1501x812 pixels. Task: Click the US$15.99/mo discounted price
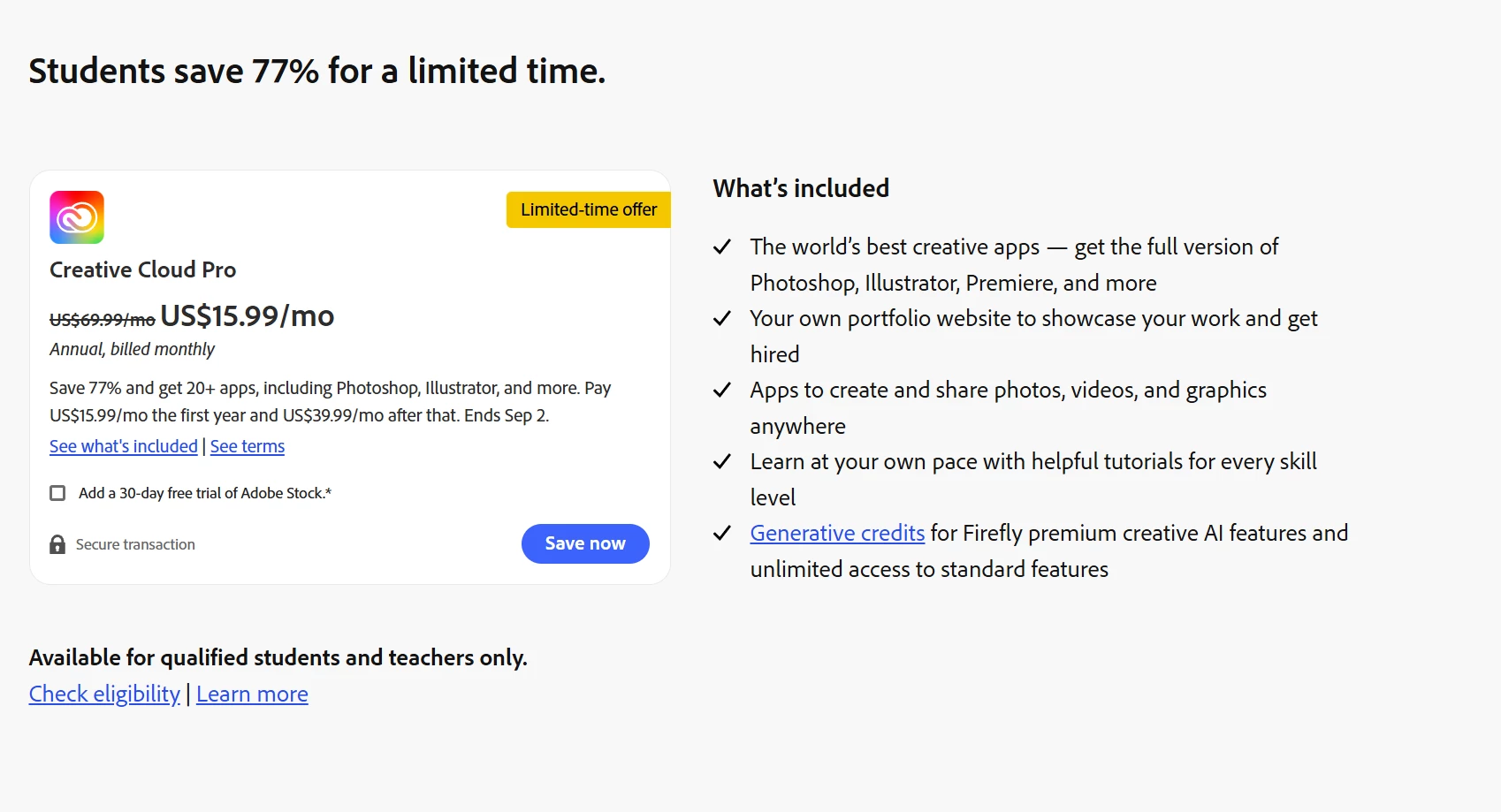pyautogui.click(x=248, y=315)
